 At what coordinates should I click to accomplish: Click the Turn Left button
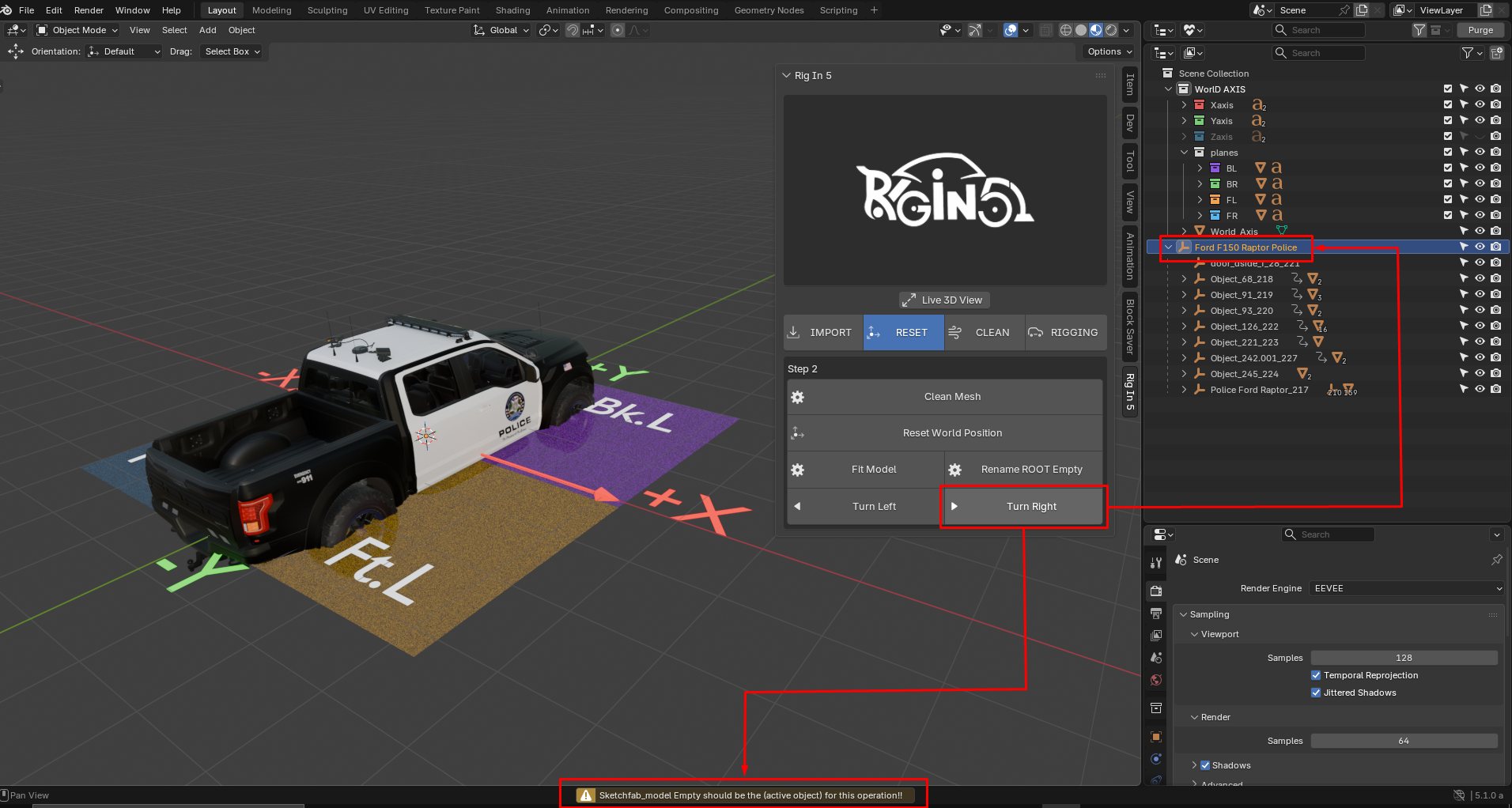[866, 507]
